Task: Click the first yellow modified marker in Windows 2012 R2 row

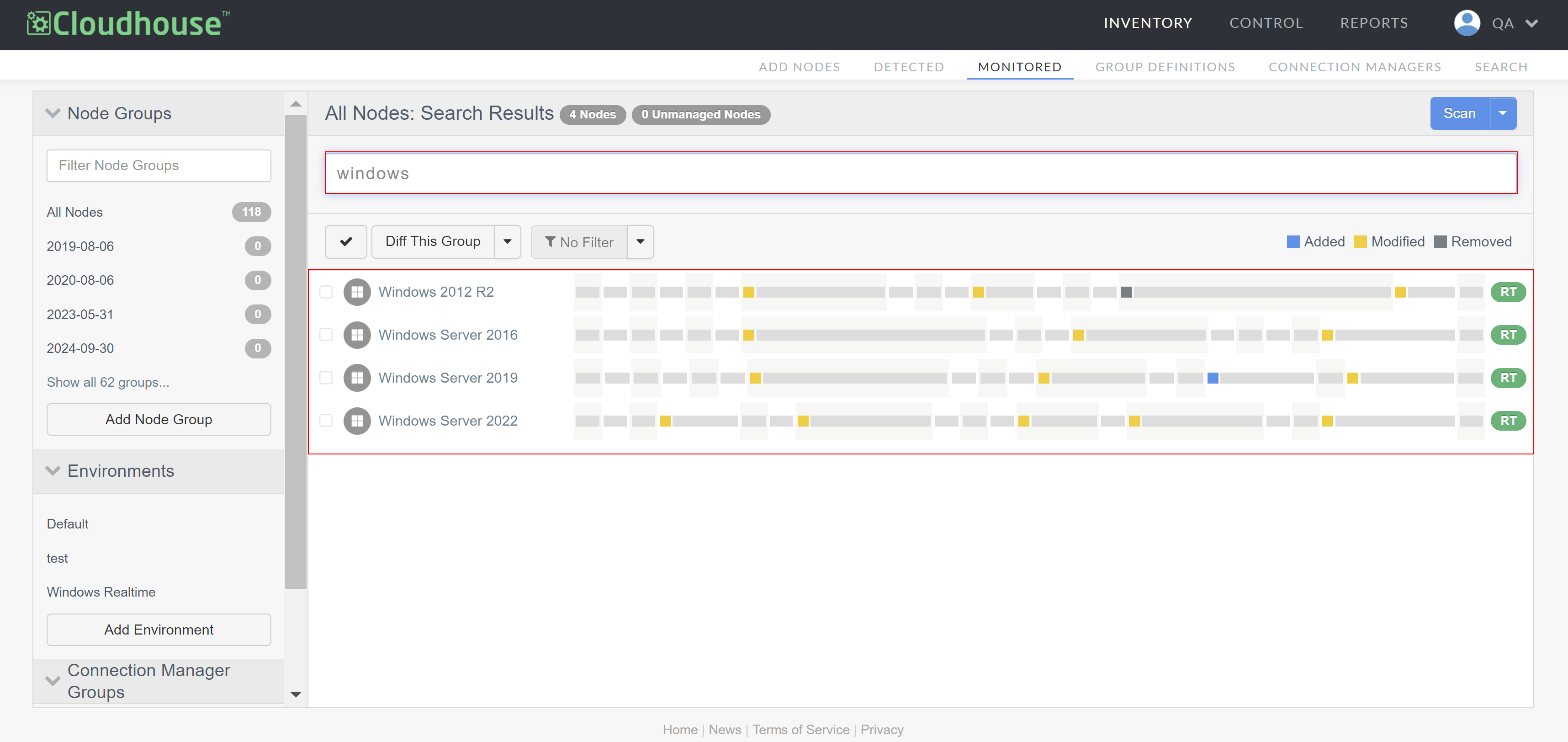Action: [x=749, y=293]
